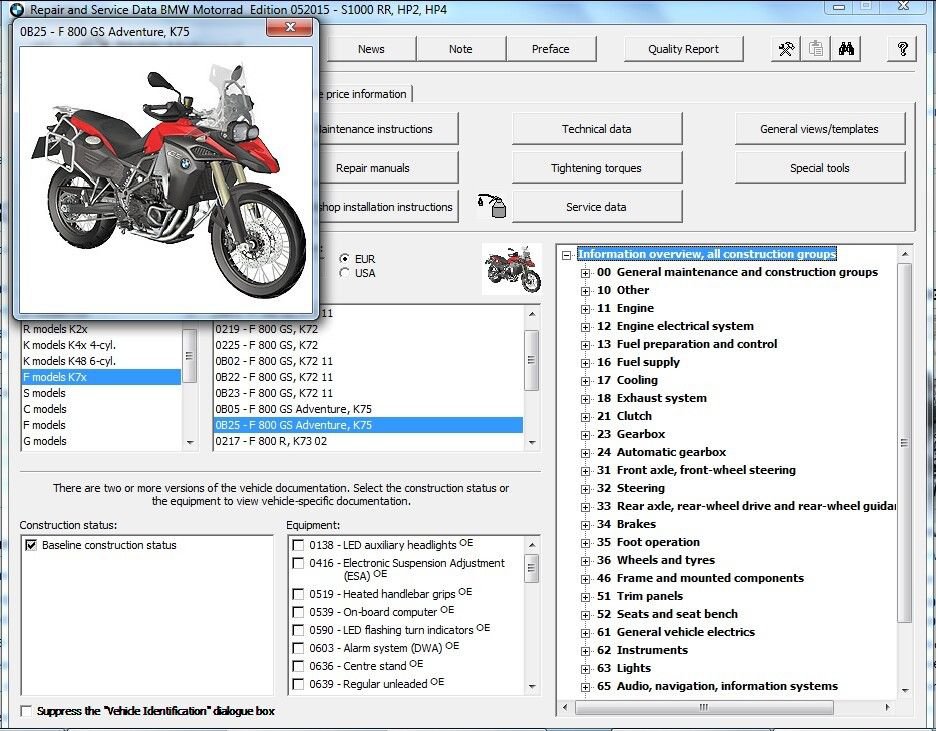Check 0636 Centre stand option

298,666
